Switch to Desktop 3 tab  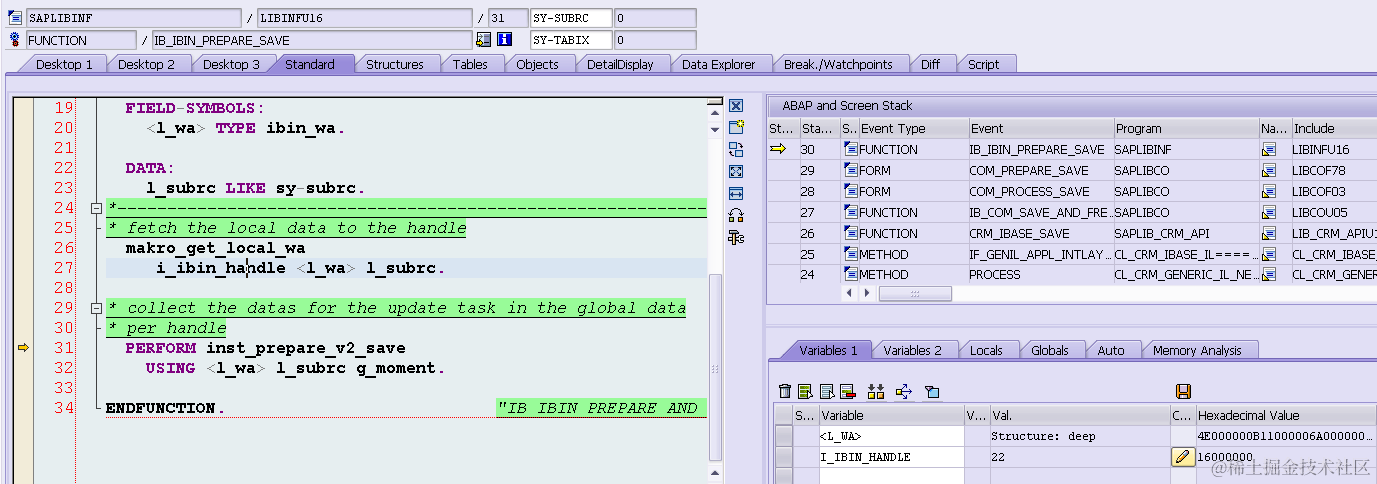[231, 64]
